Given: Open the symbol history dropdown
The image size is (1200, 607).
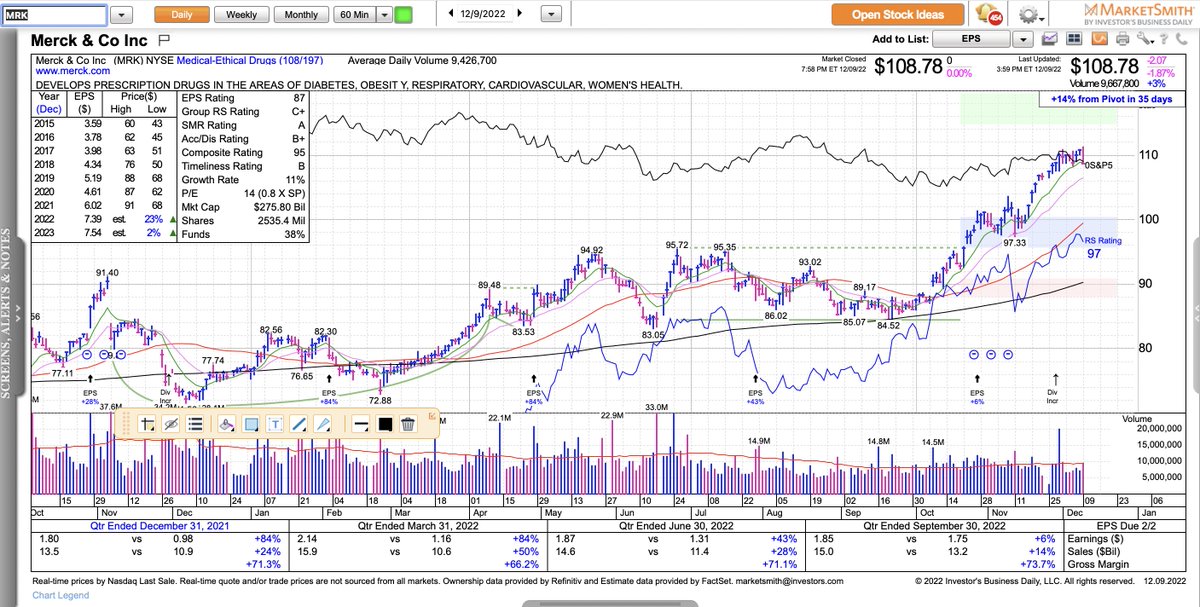Looking at the screenshot, I should [x=122, y=15].
